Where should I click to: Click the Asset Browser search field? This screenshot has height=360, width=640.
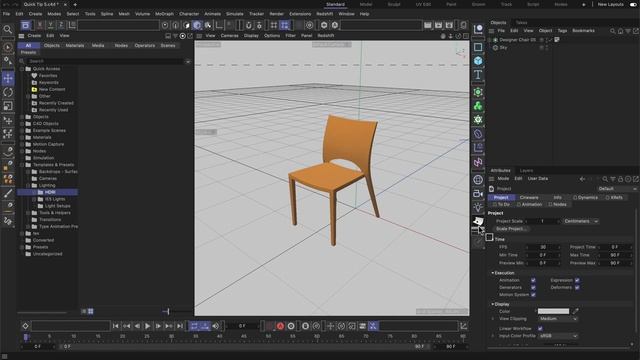point(106,61)
